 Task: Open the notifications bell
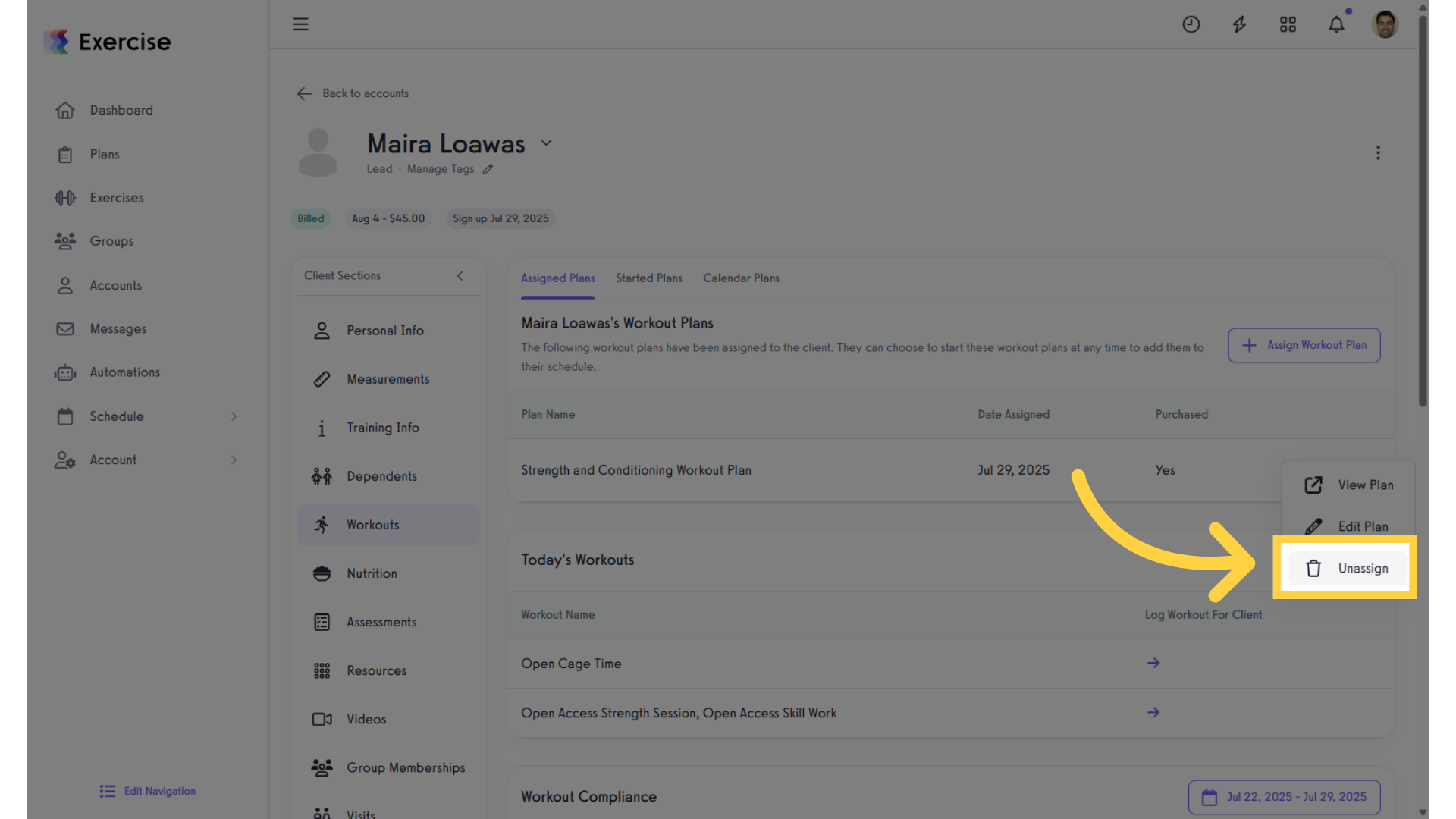[1336, 24]
